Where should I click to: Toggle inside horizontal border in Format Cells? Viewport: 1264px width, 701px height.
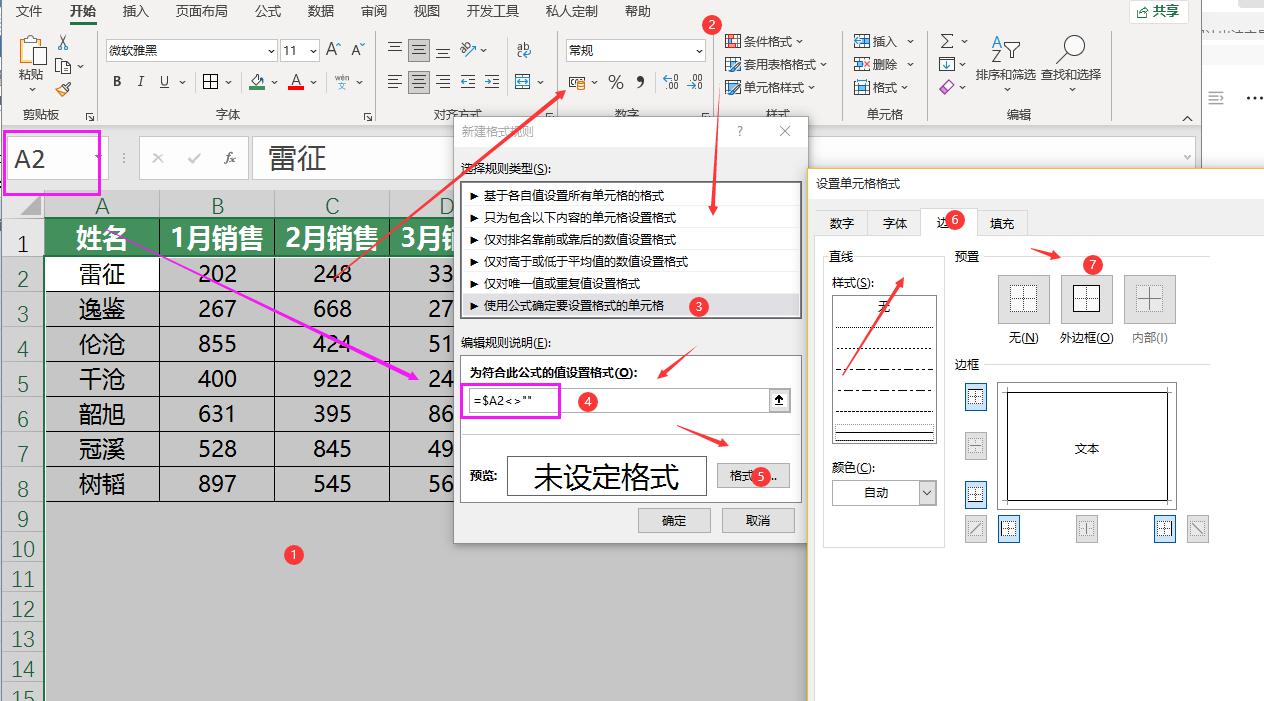976,445
